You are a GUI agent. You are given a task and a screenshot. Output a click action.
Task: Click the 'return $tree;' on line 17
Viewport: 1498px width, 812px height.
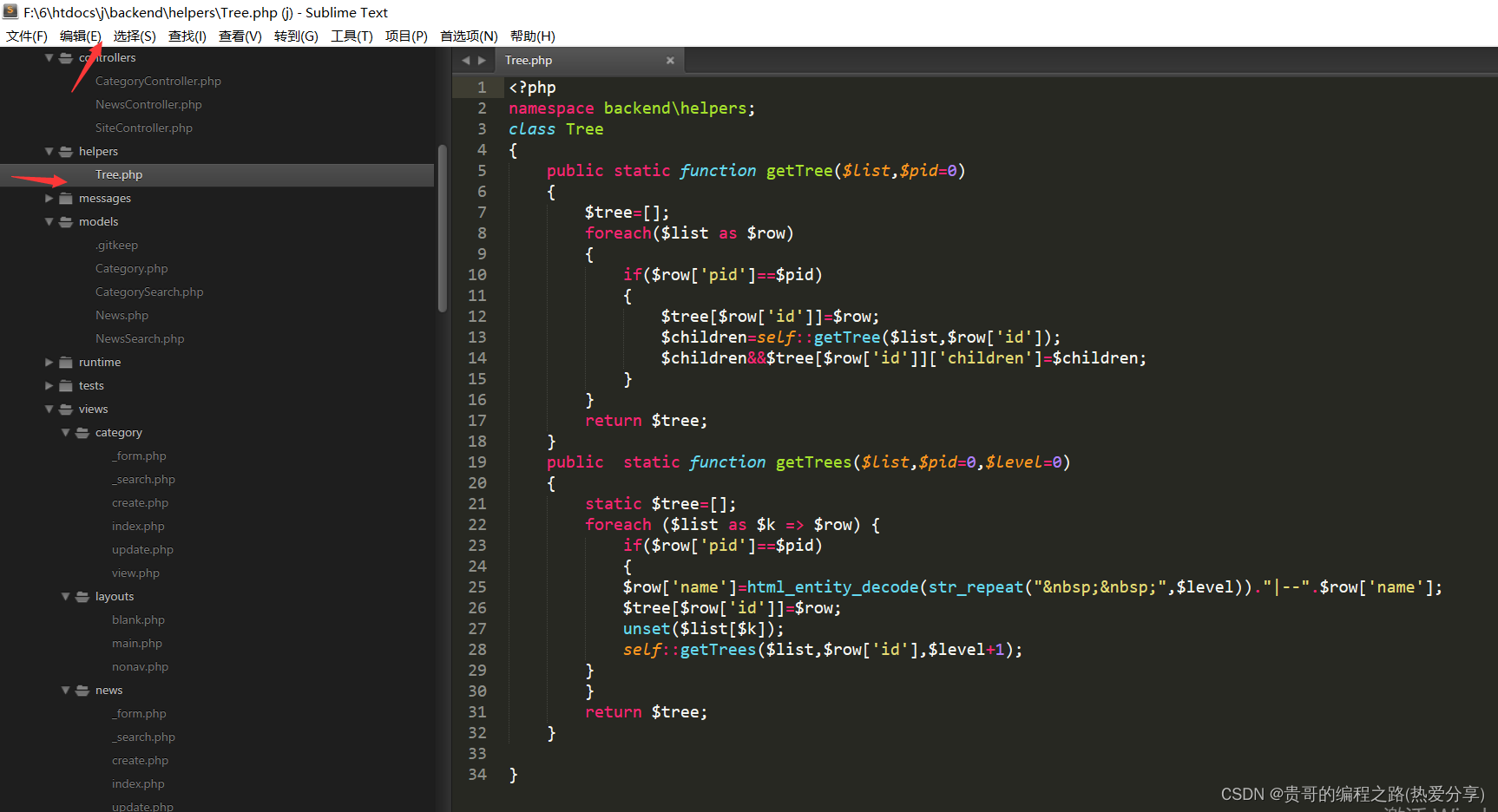click(x=647, y=421)
